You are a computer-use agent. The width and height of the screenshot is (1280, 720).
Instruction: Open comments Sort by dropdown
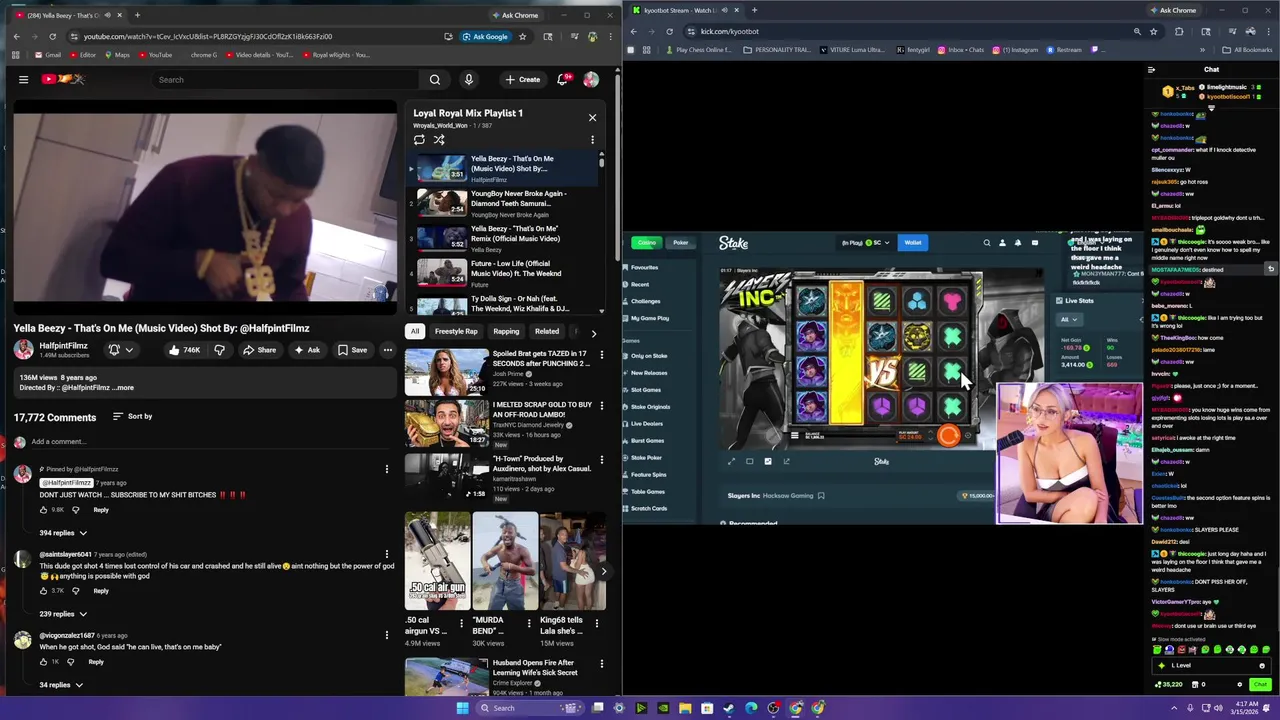(132, 416)
